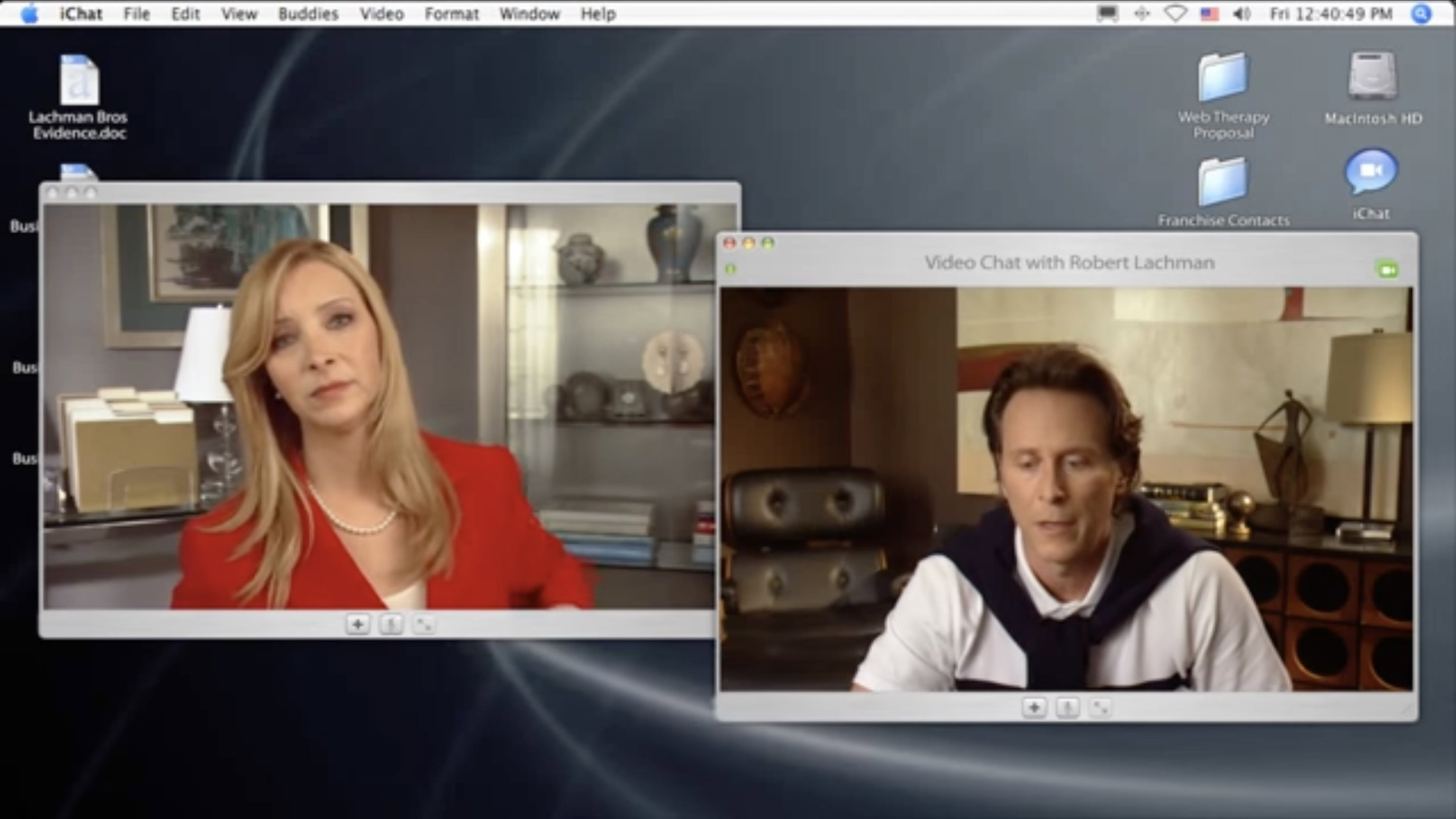Zoom the Robert Lachman video chat window
The height and width of the screenshot is (819, 1456).
coord(767,243)
